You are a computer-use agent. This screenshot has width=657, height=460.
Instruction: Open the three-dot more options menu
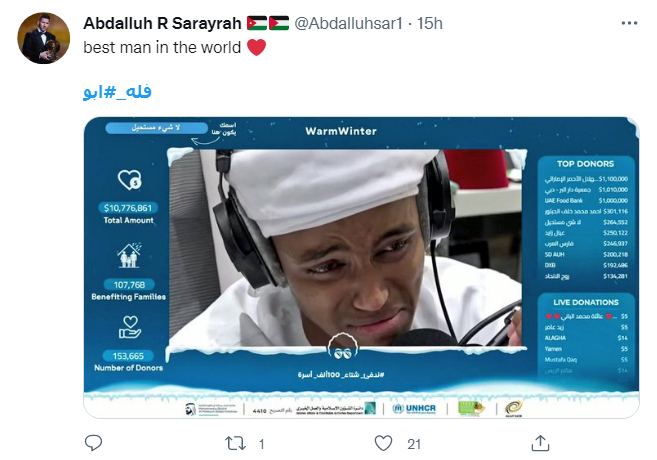(x=629, y=23)
